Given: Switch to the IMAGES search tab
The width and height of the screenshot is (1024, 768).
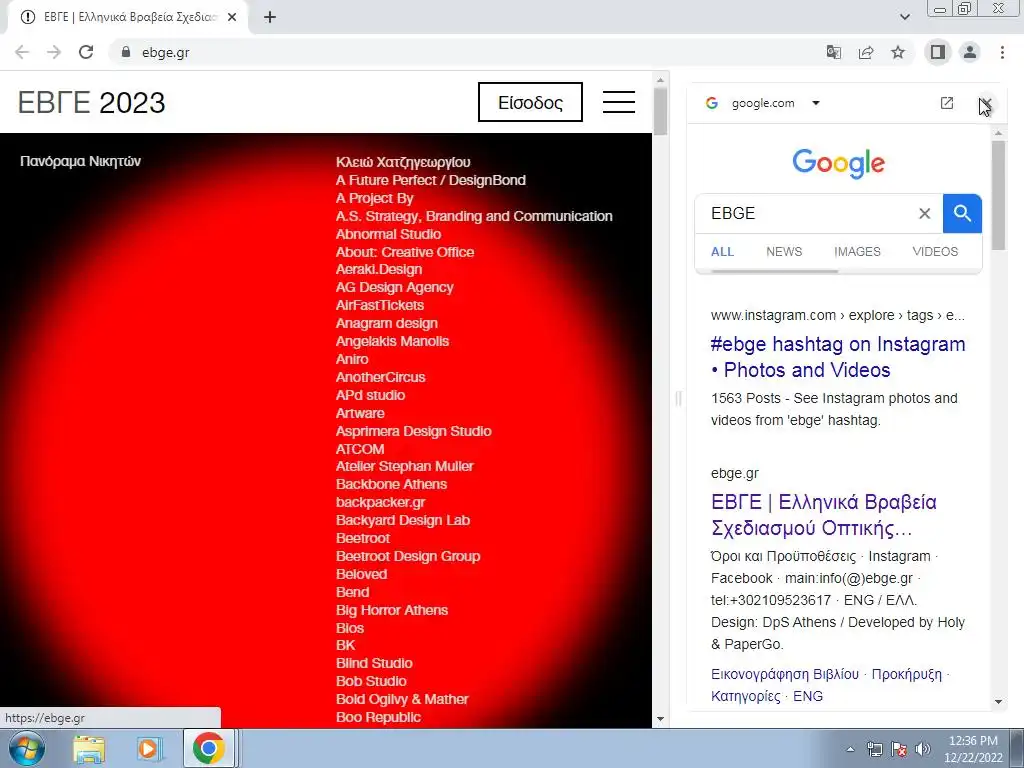Looking at the screenshot, I should tap(857, 251).
